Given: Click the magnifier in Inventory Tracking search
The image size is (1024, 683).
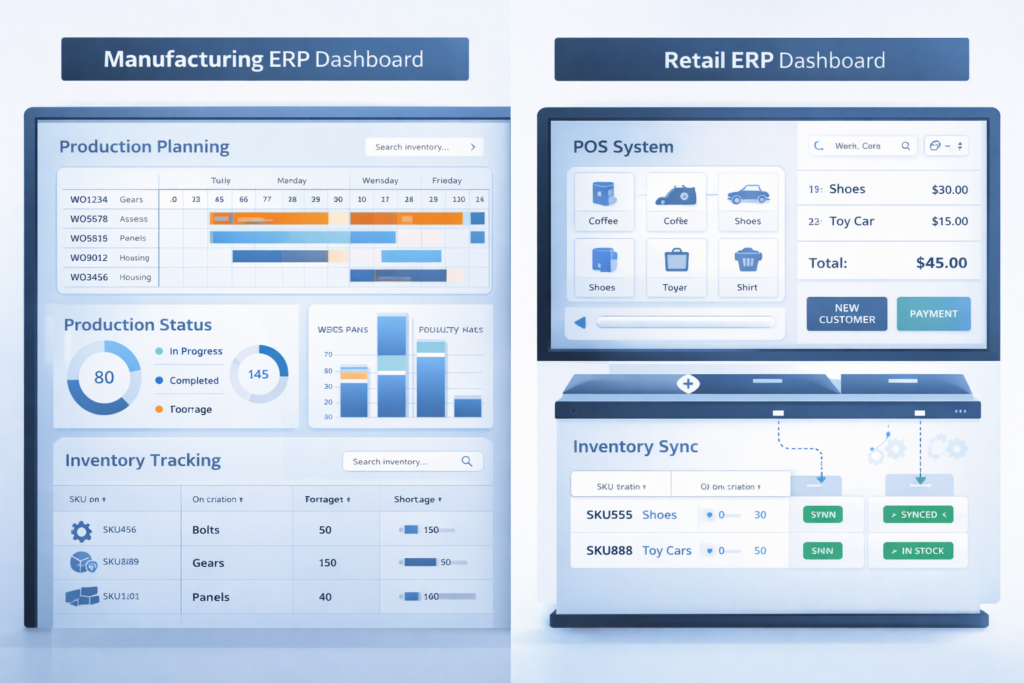Looking at the screenshot, I should [466, 461].
